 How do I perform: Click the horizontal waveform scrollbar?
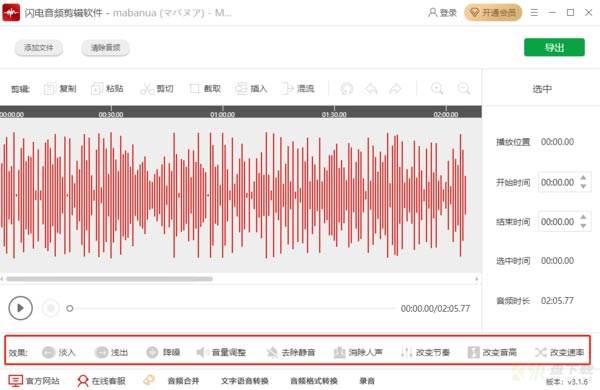pos(109,279)
